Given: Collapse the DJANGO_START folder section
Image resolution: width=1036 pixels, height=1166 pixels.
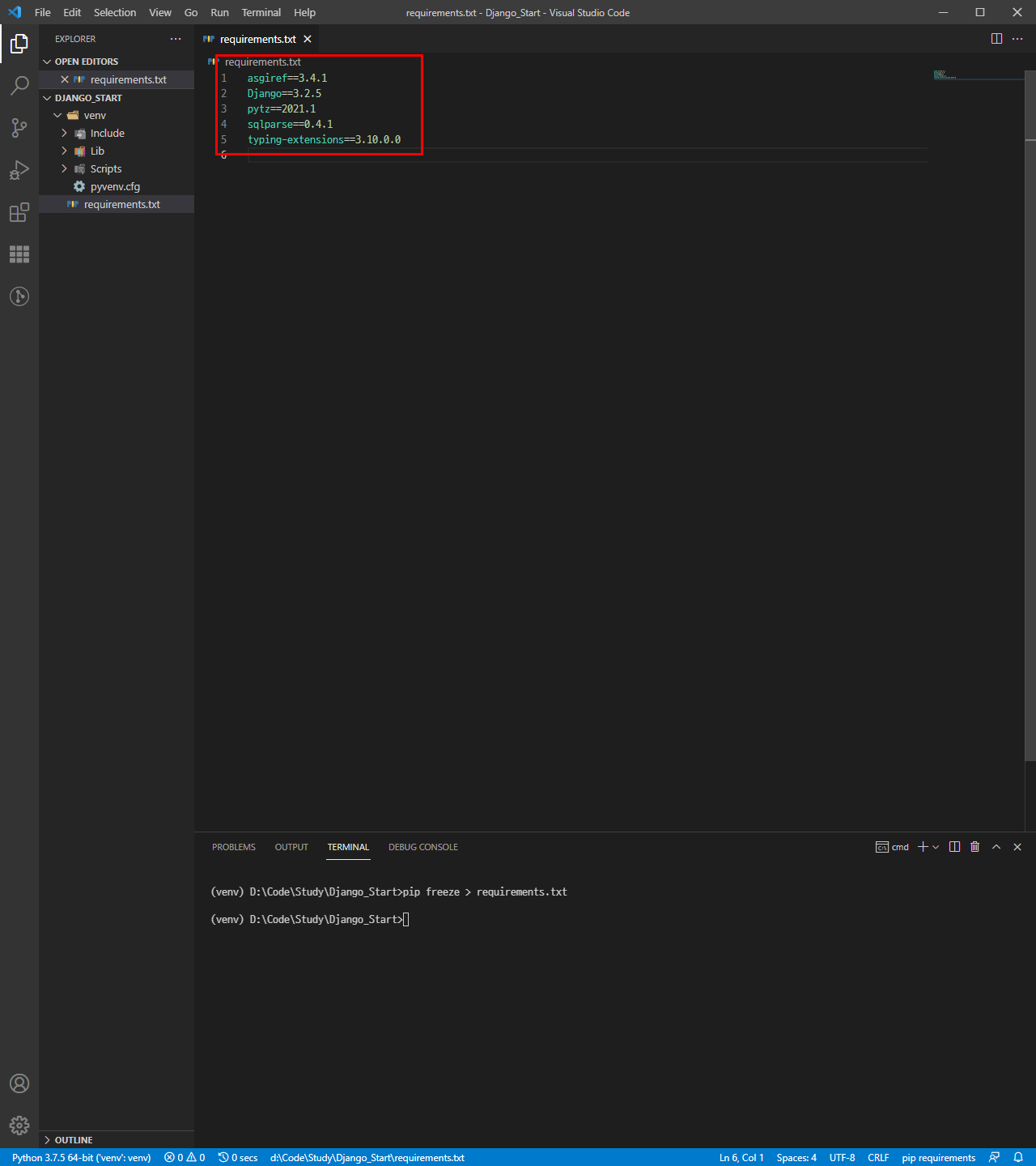Looking at the screenshot, I should click(117, 98).
